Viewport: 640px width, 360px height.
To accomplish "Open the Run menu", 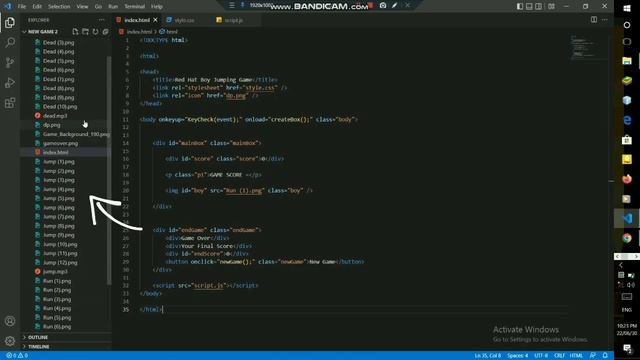I will pos(113,7).
